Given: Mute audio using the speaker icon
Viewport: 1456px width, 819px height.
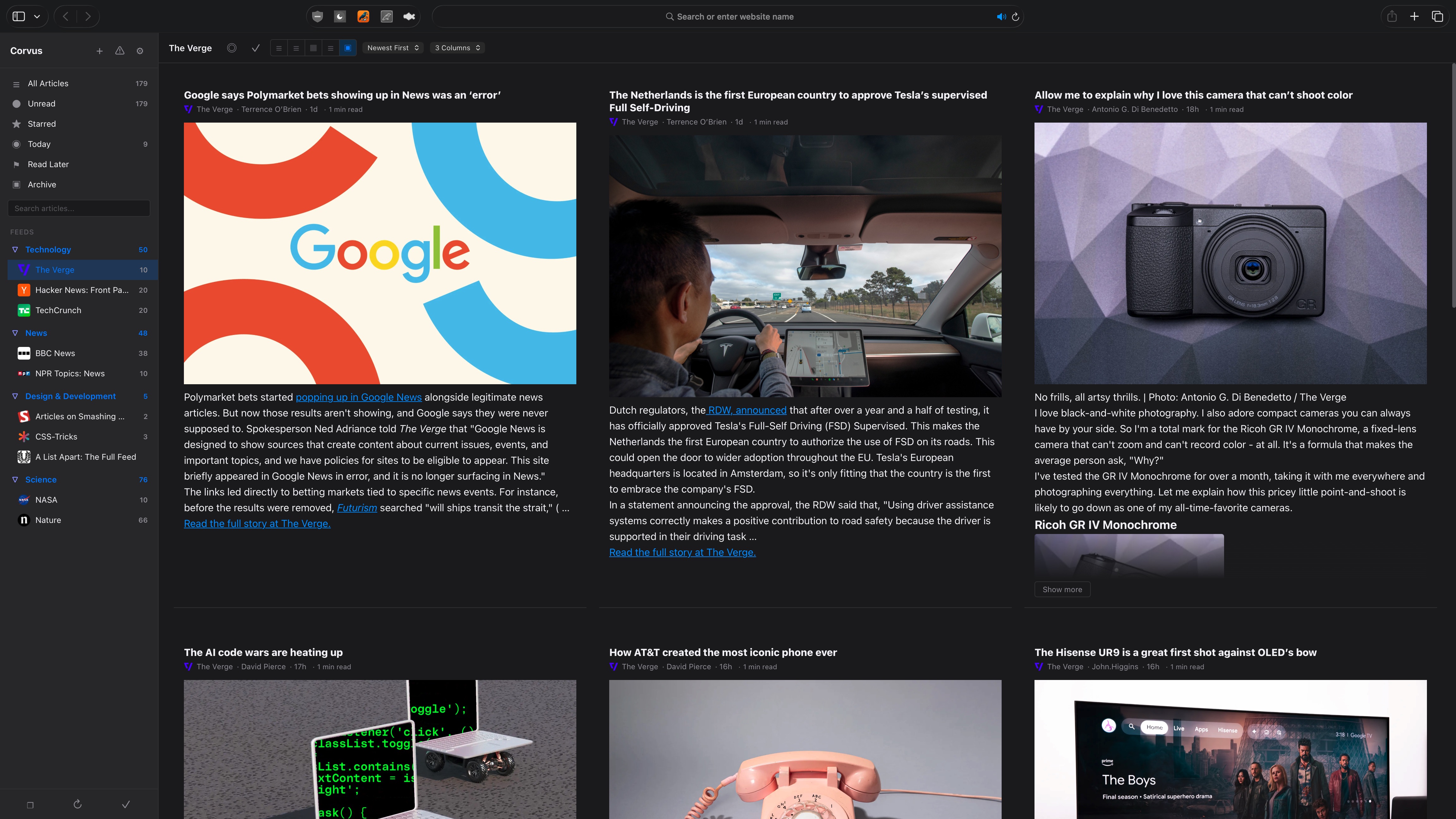Looking at the screenshot, I should tap(1001, 16).
